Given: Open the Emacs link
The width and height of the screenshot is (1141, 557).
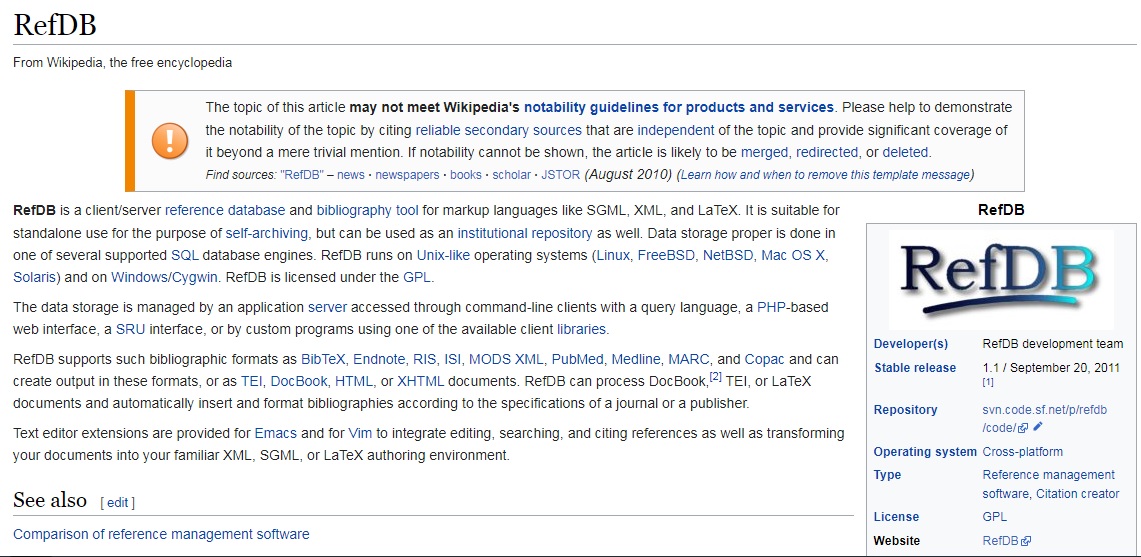Looking at the screenshot, I should [x=276, y=434].
